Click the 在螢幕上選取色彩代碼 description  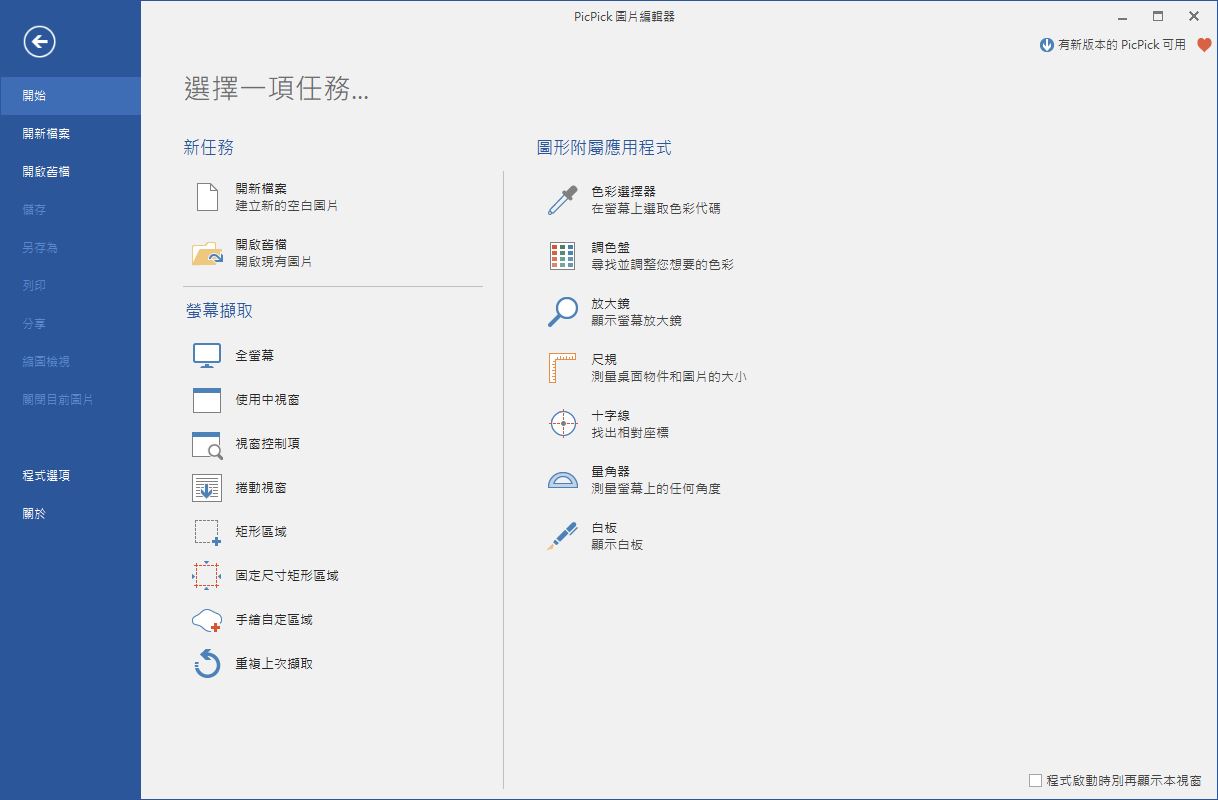point(656,209)
